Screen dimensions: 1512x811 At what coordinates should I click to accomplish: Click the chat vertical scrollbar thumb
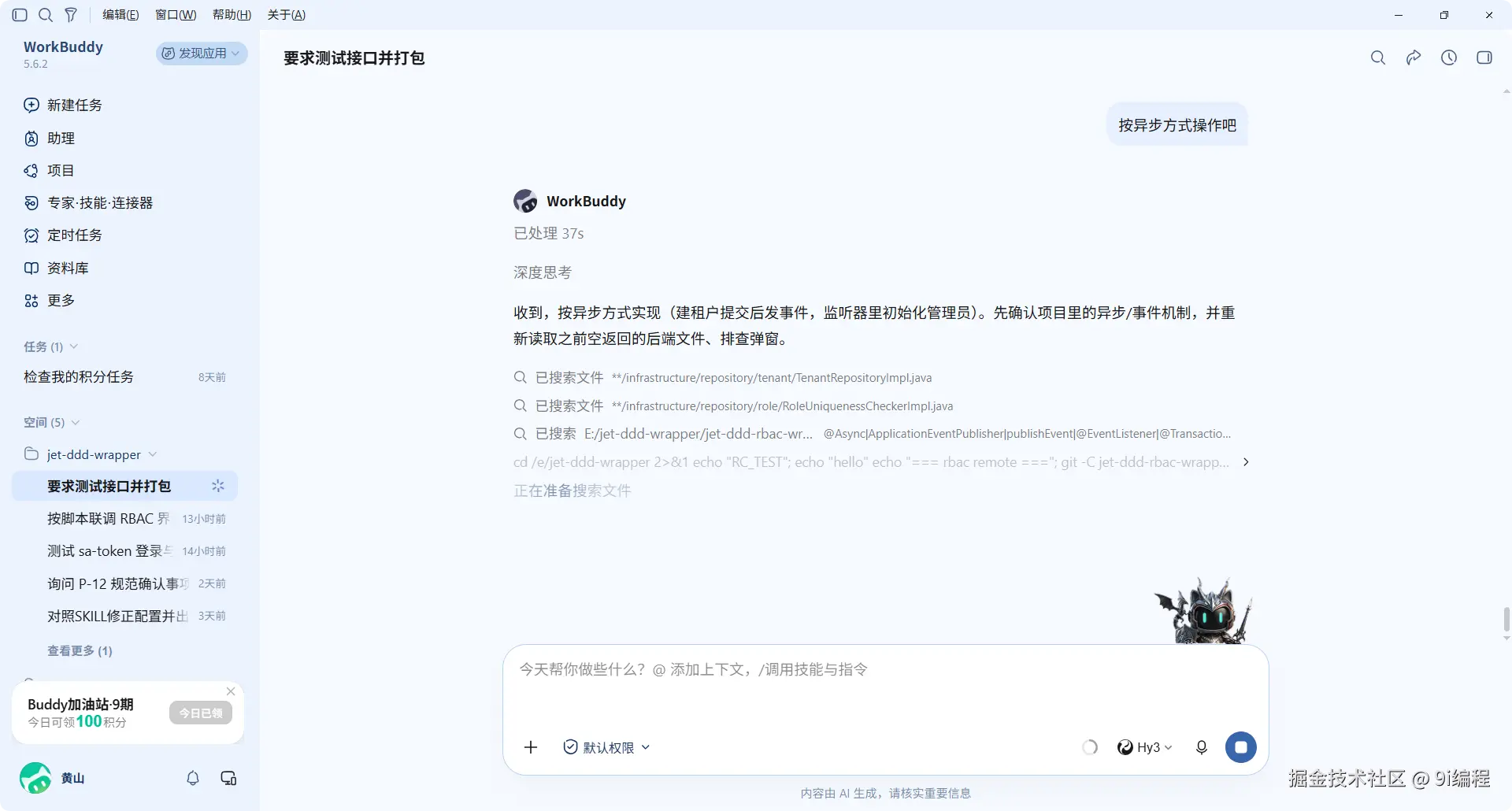(1506, 619)
